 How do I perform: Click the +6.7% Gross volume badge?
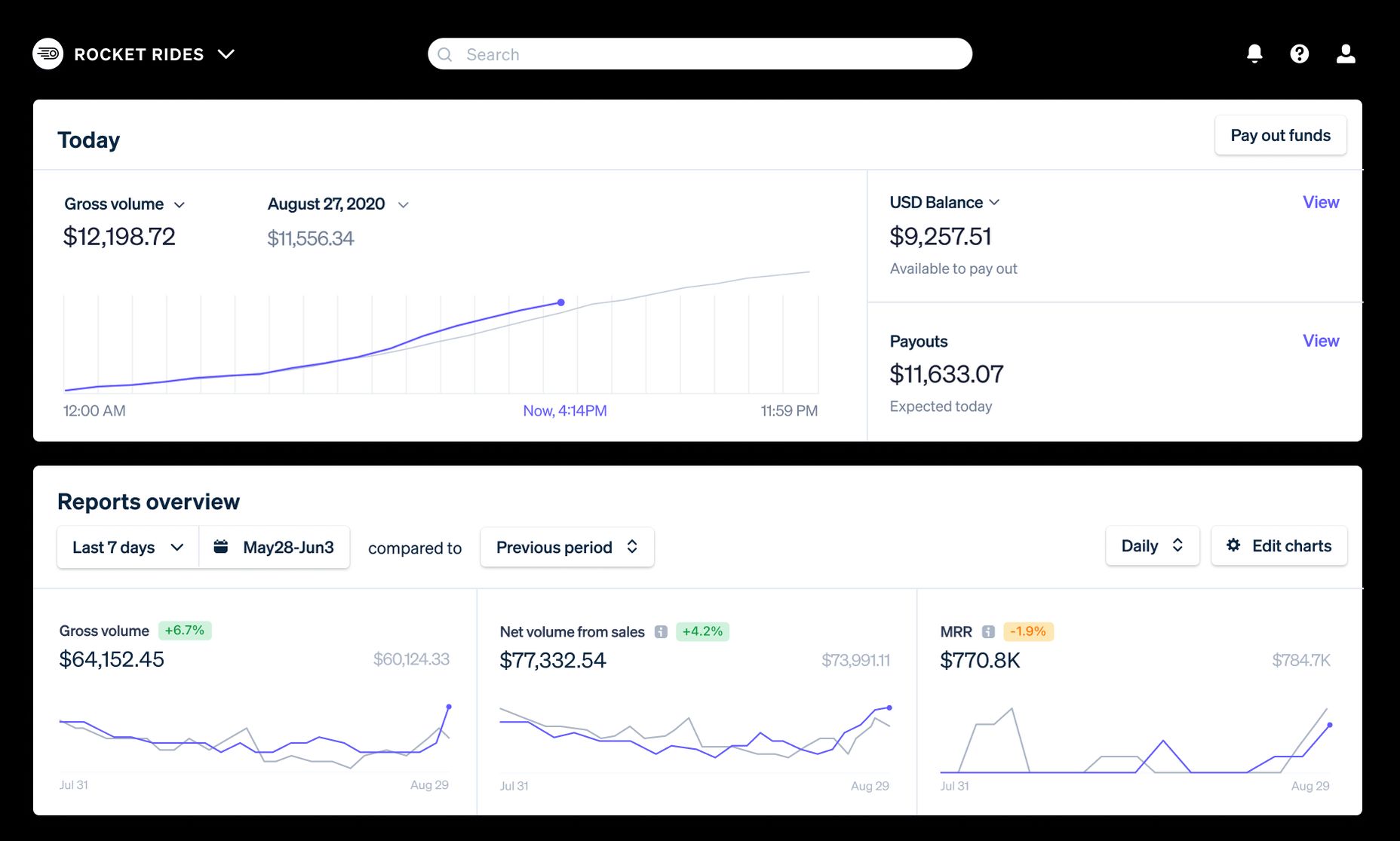pyautogui.click(x=185, y=630)
